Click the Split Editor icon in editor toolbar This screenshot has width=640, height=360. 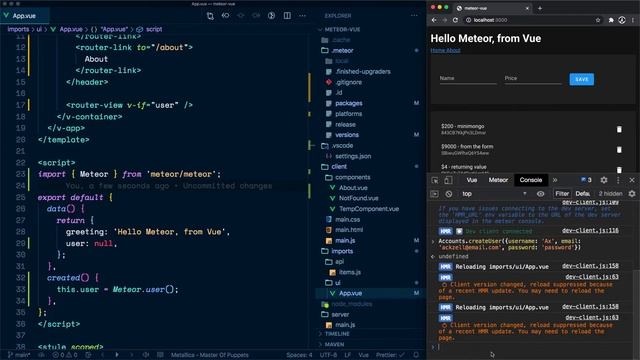pos(287,16)
